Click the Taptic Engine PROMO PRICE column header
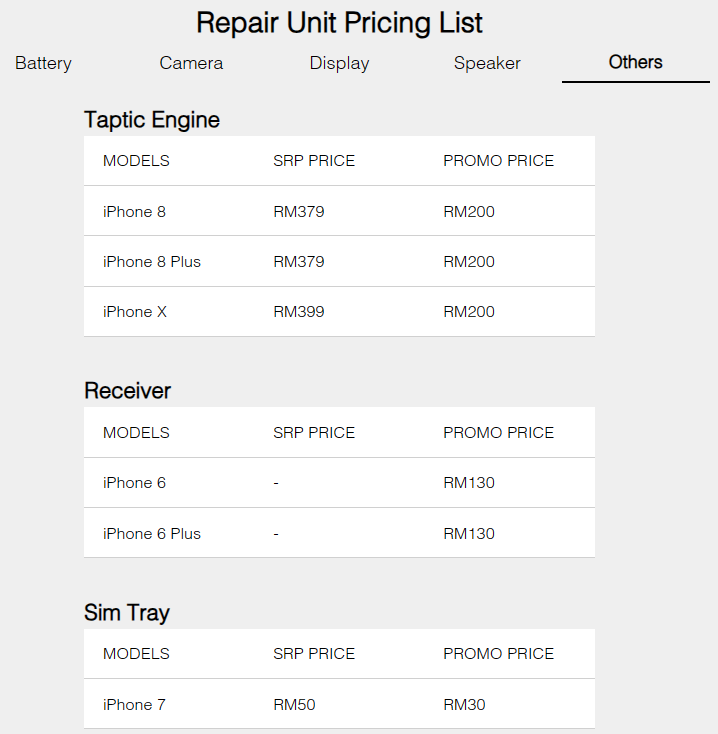The image size is (718, 734). pos(498,161)
